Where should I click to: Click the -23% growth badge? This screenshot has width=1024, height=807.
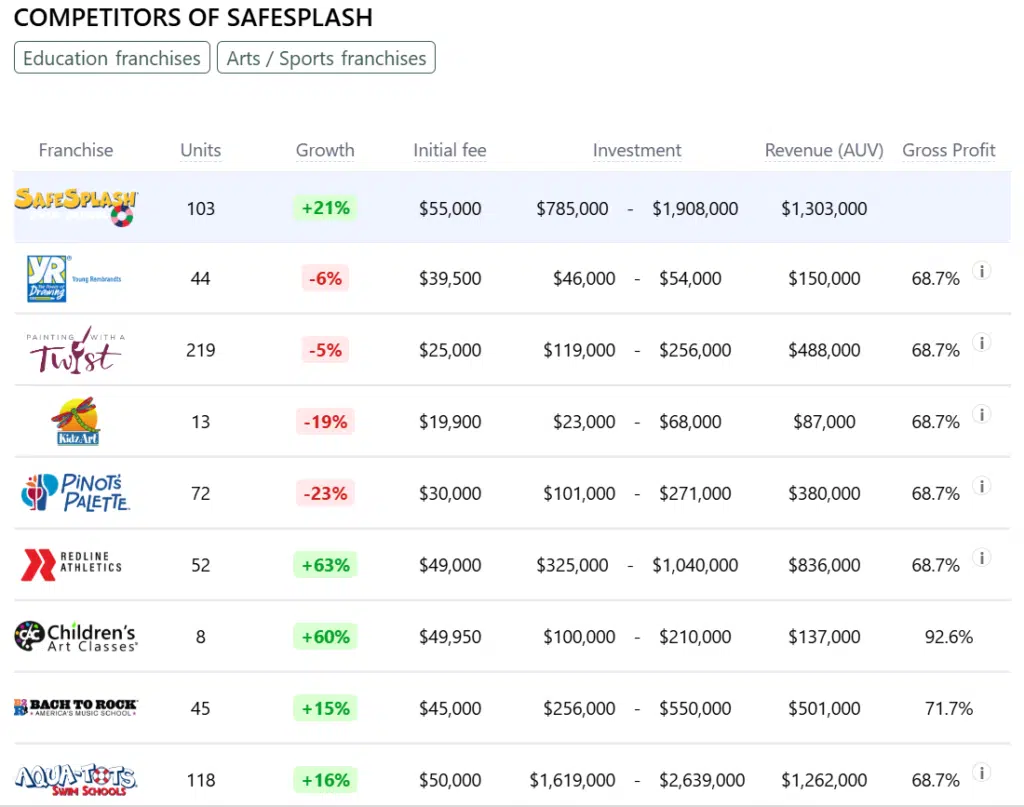click(325, 494)
